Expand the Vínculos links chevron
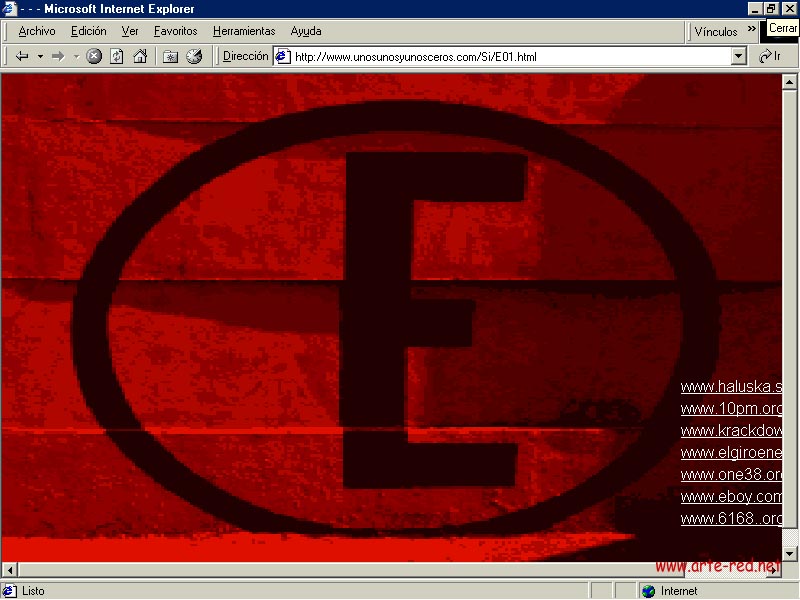 (x=751, y=30)
